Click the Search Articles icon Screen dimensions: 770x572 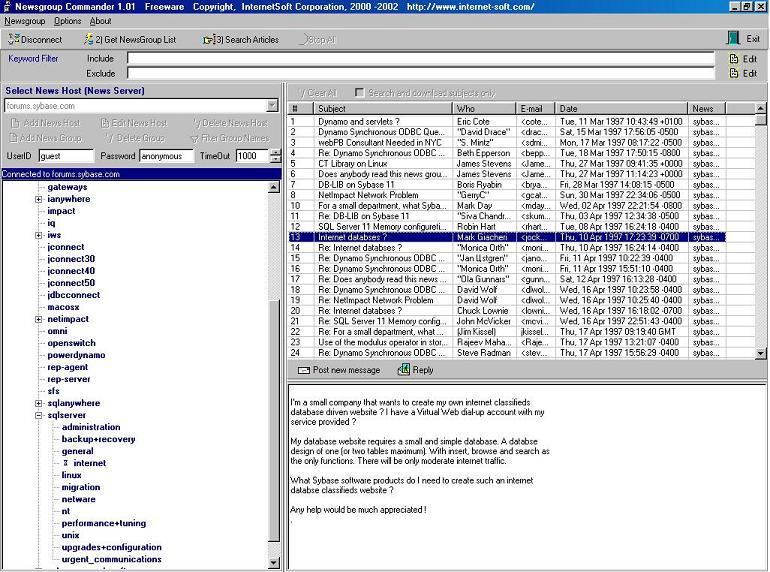208,40
